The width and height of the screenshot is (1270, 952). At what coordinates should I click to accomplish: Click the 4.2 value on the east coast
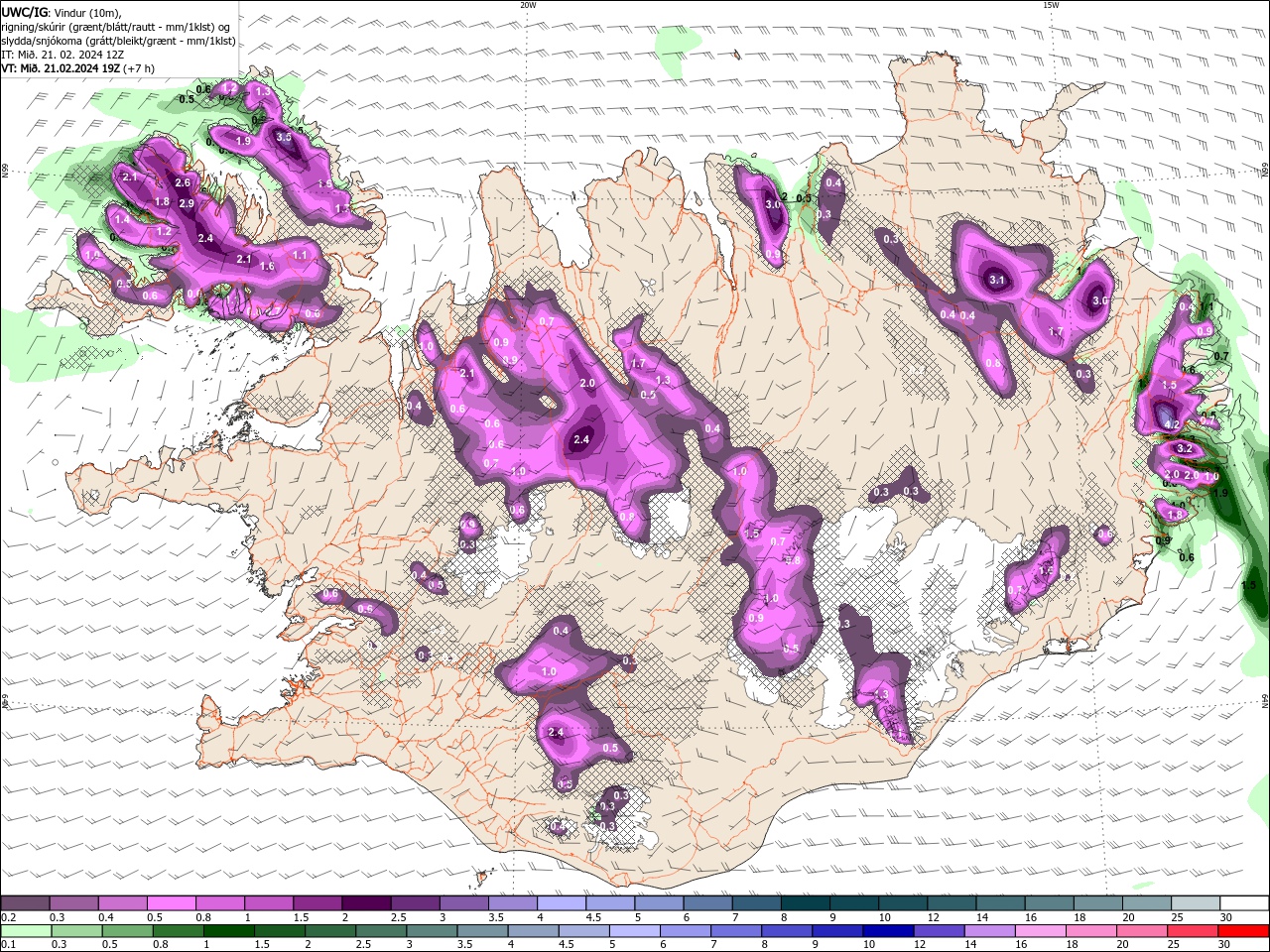coord(1171,424)
